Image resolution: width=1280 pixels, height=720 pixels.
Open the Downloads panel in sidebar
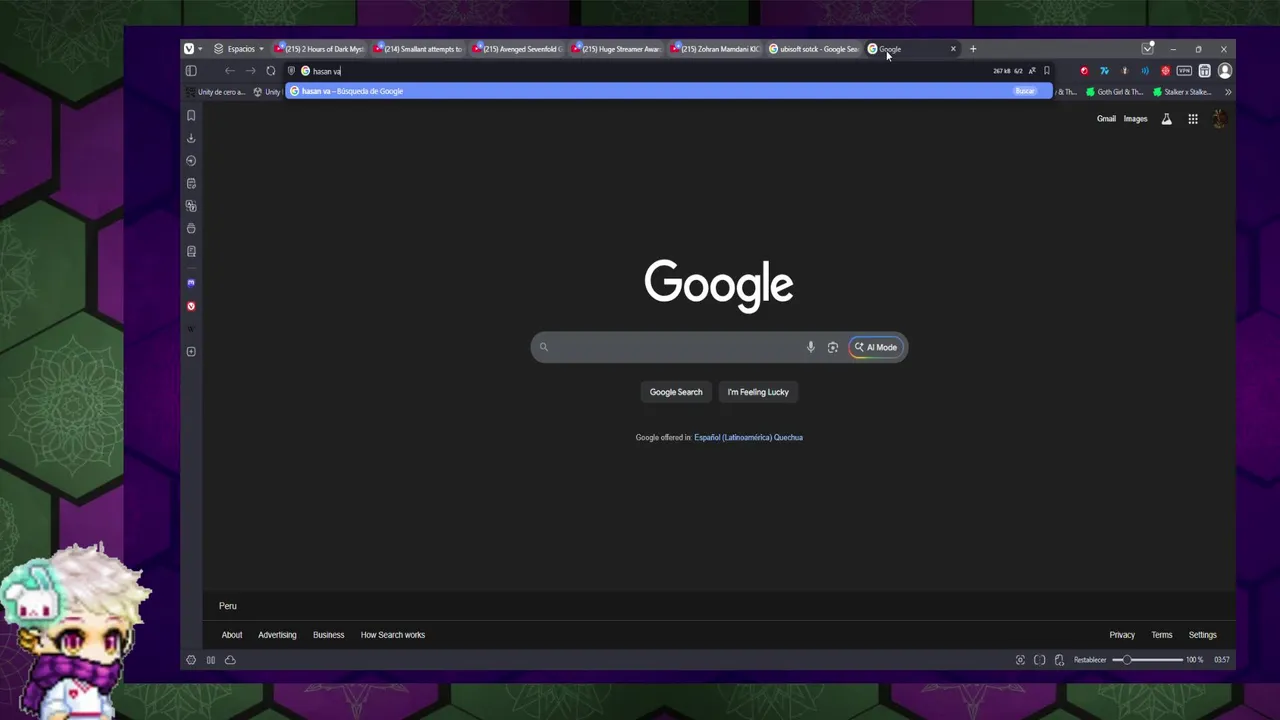click(x=191, y=138)
